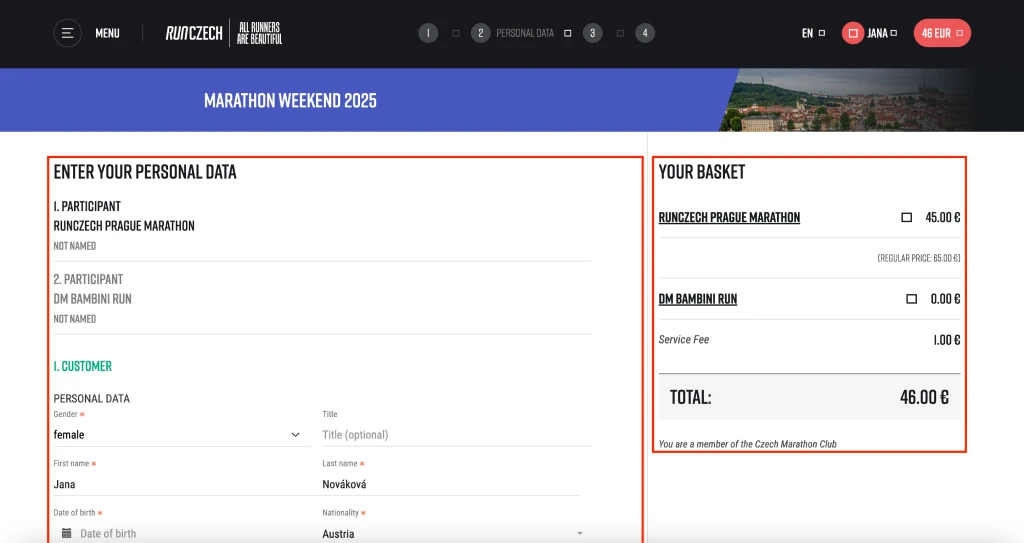
Task: Select step 2 Personal Data
Action: click(481, 33)
